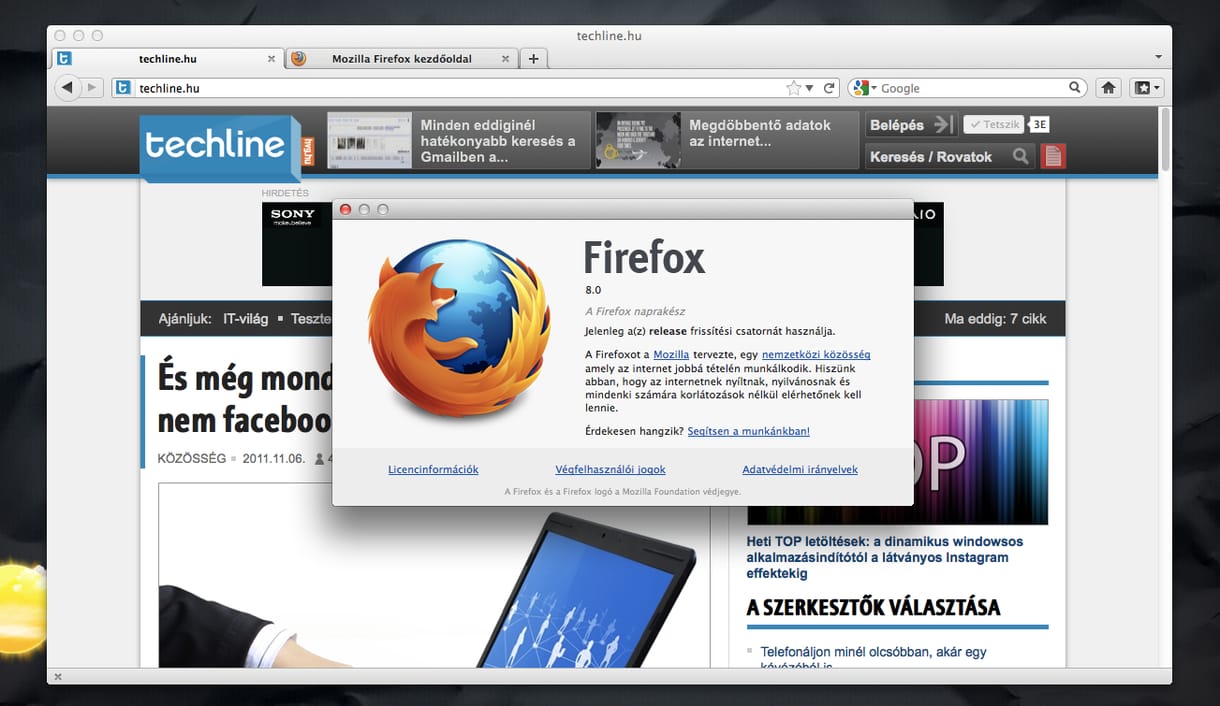This screenshot has height=706, width=1220.
Task: Click the Sony advertisement banner
Action: click(x=297, y=244)
